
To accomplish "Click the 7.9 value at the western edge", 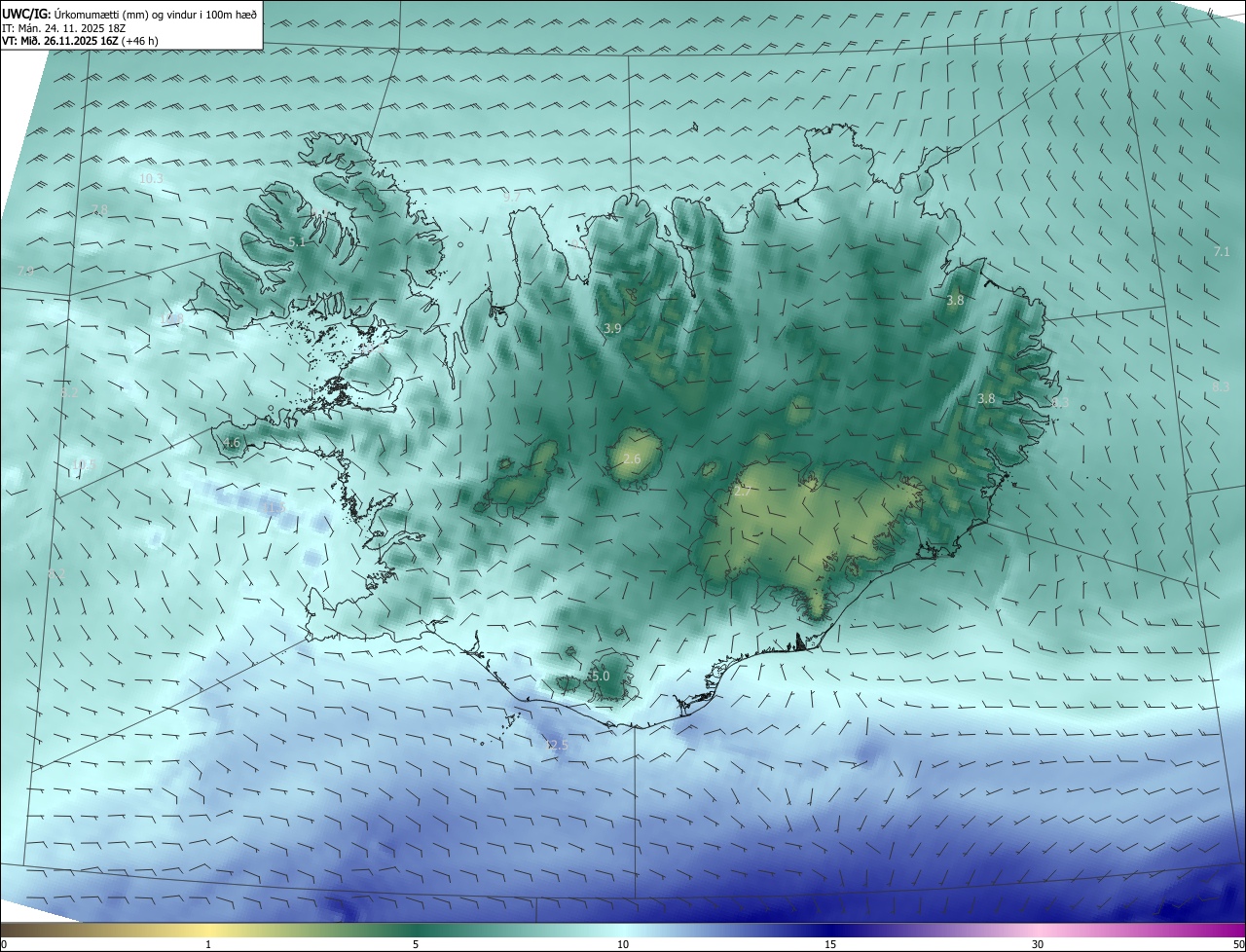I will 25,272.
